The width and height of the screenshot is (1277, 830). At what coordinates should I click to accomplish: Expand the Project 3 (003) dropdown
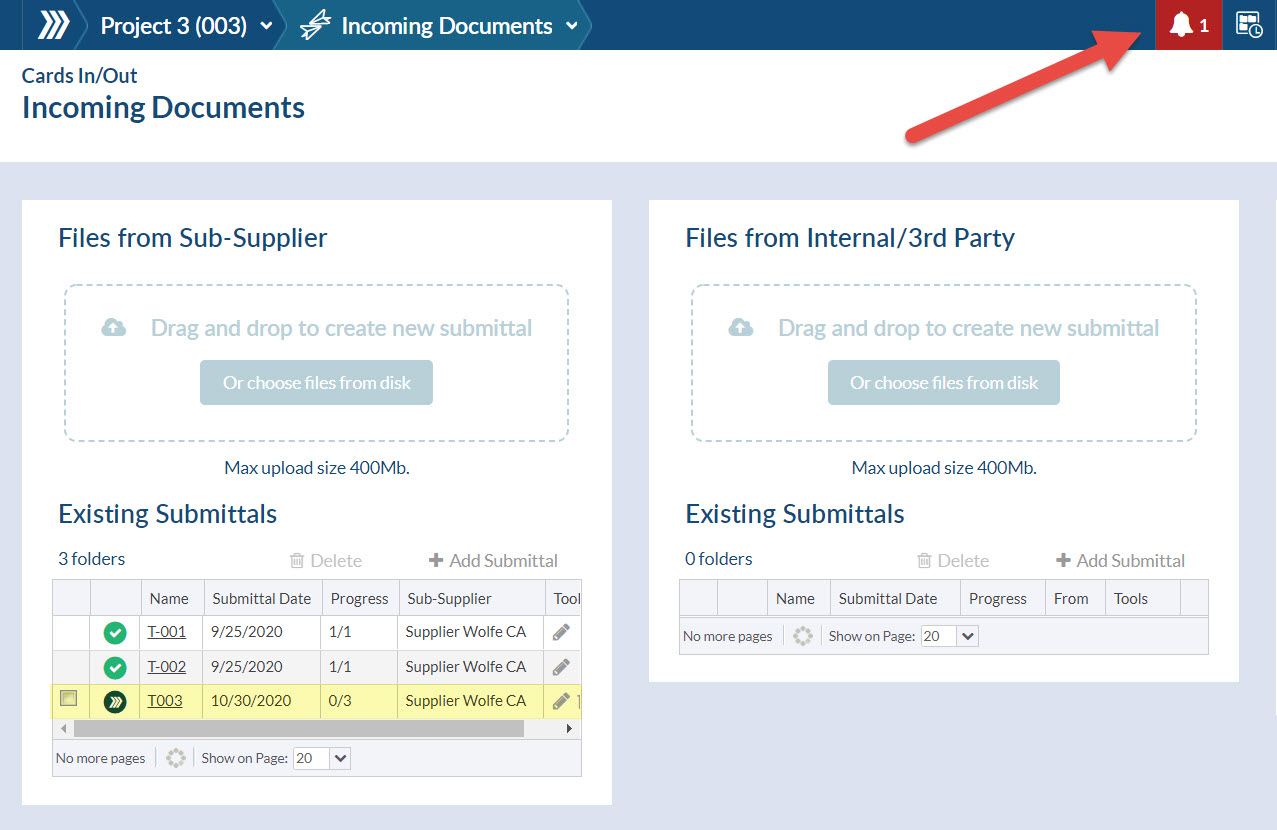266,27
